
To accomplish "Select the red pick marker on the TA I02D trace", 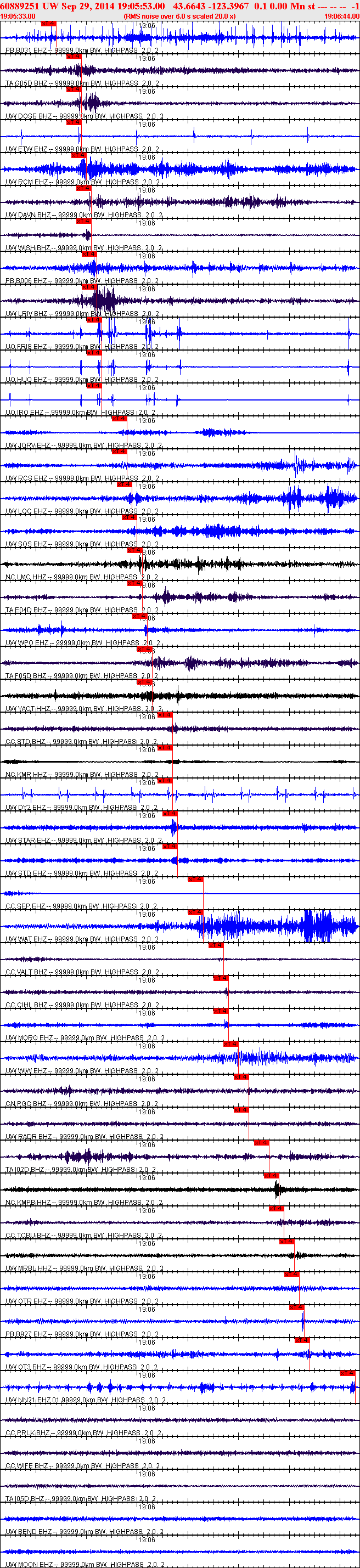I will 261,1142.
